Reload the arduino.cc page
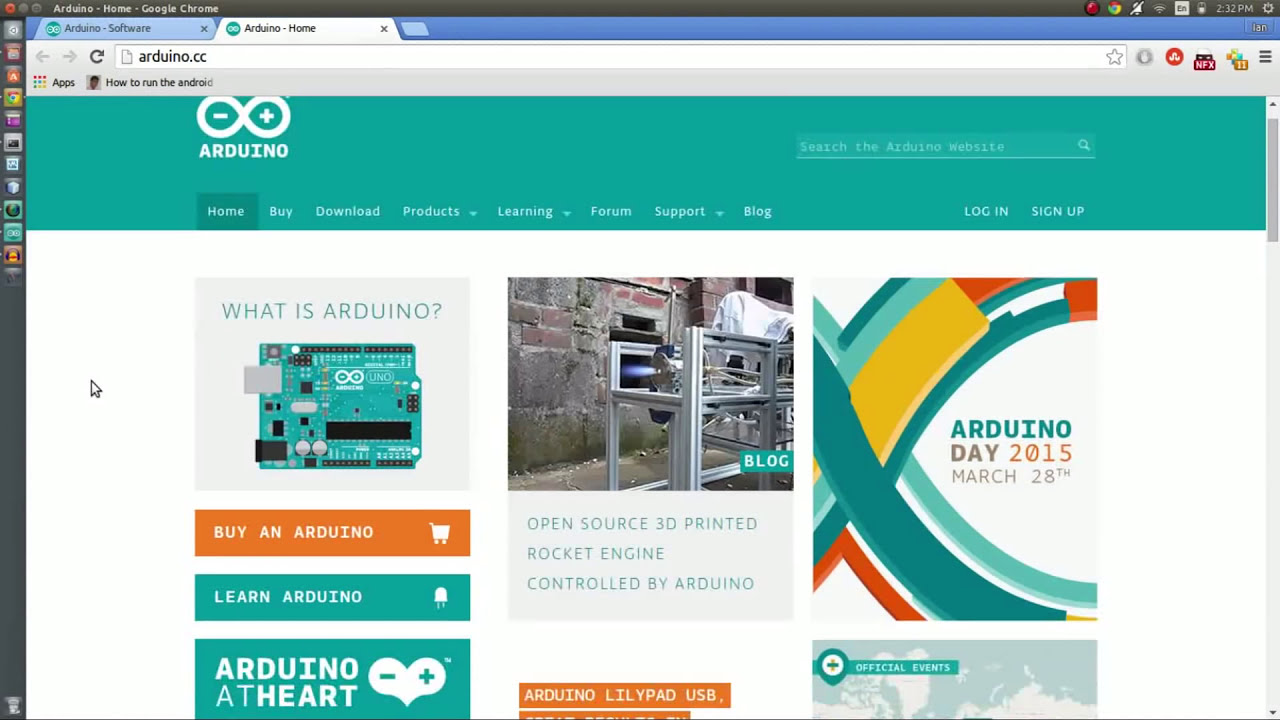1280x720 pixels. coord(97,57)
